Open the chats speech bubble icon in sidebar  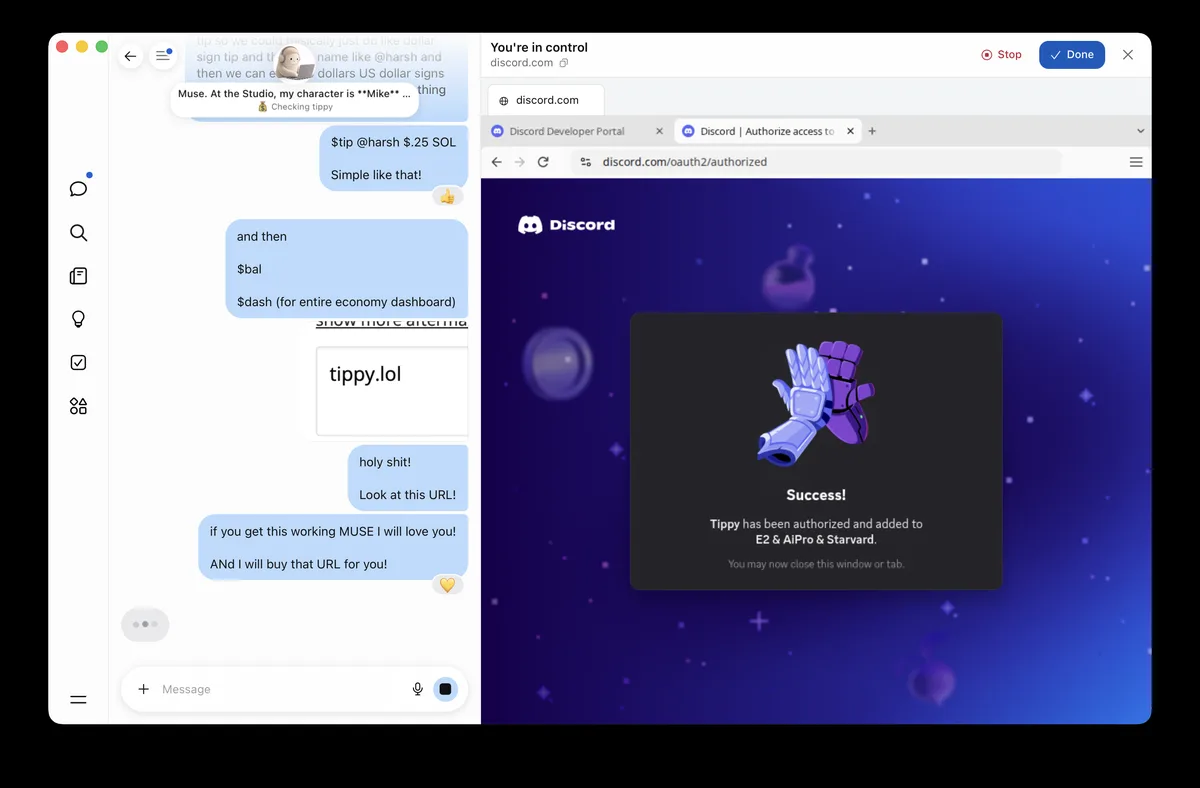78,189
